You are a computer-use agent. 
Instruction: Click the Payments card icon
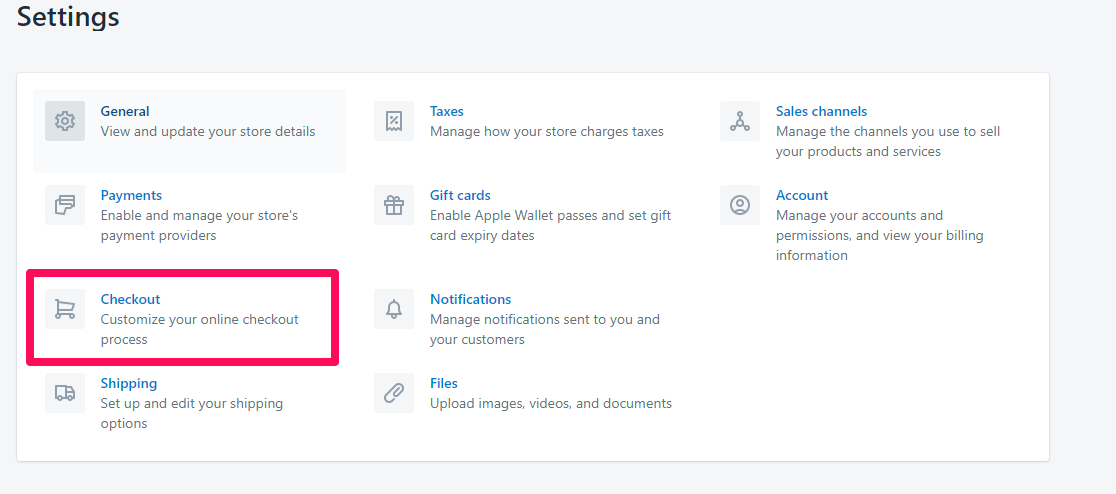click(x=65, y=205)
